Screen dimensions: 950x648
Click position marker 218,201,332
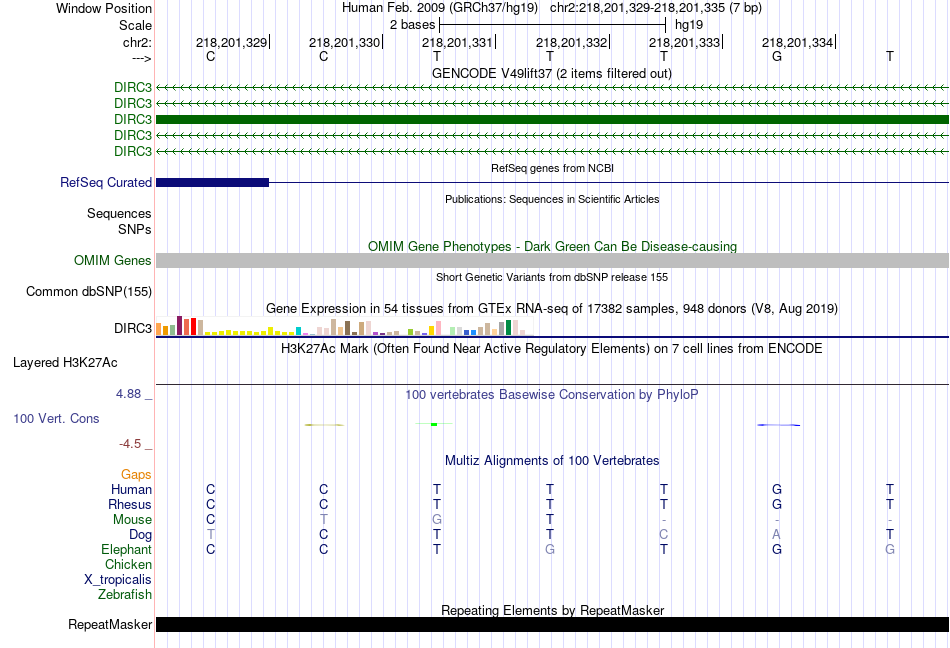pyautogui.click(x=571, y=42)
